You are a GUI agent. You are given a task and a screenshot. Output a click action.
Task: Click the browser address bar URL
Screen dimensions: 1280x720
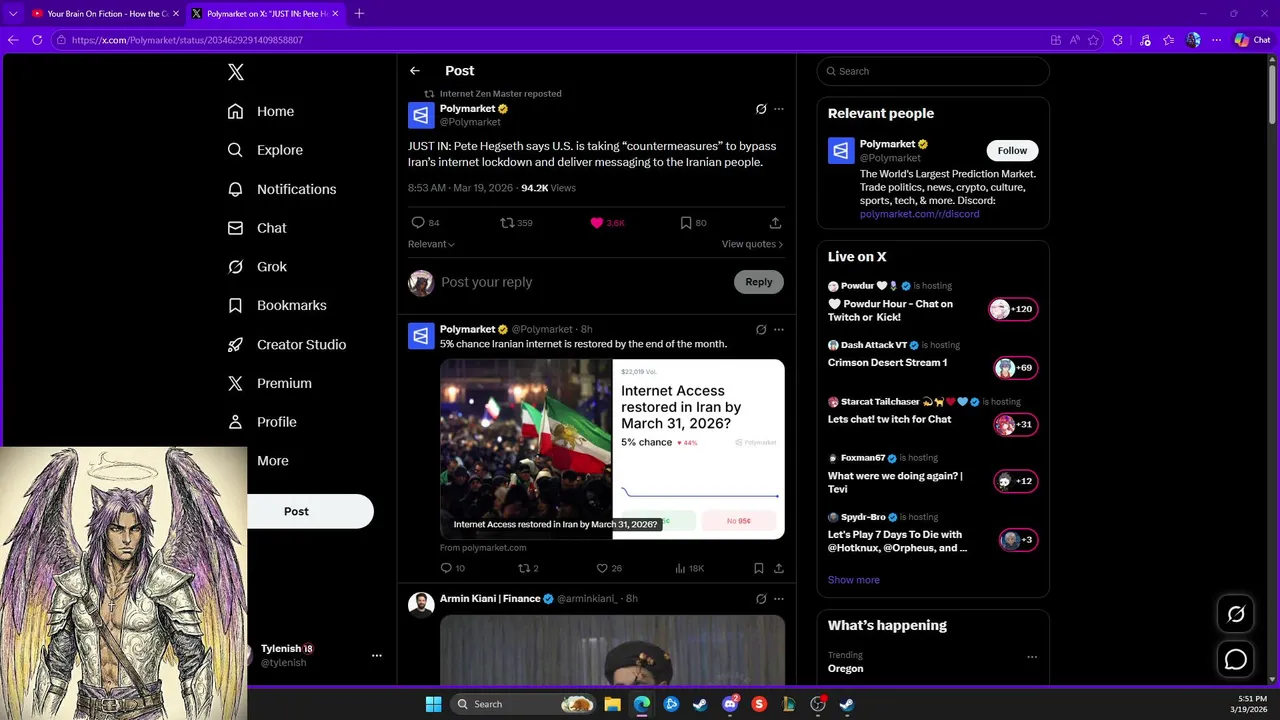[x=187, y=40]
